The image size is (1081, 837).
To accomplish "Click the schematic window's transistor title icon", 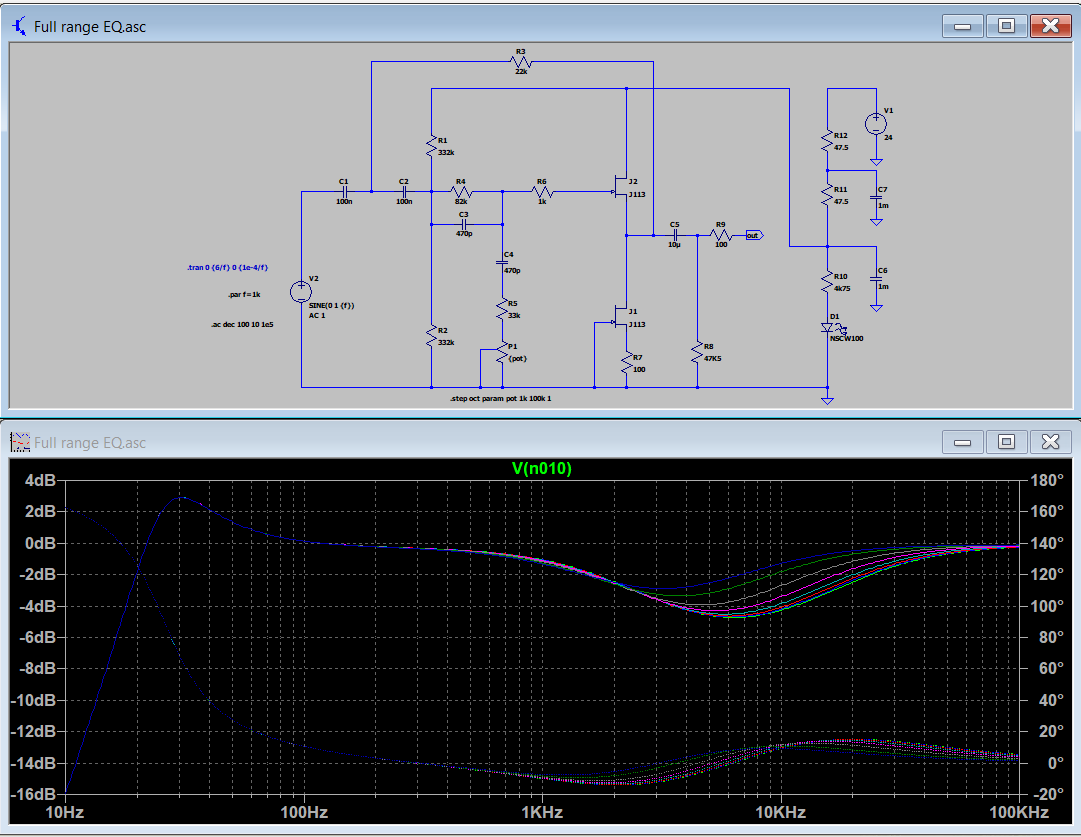I will pos(19,27).
